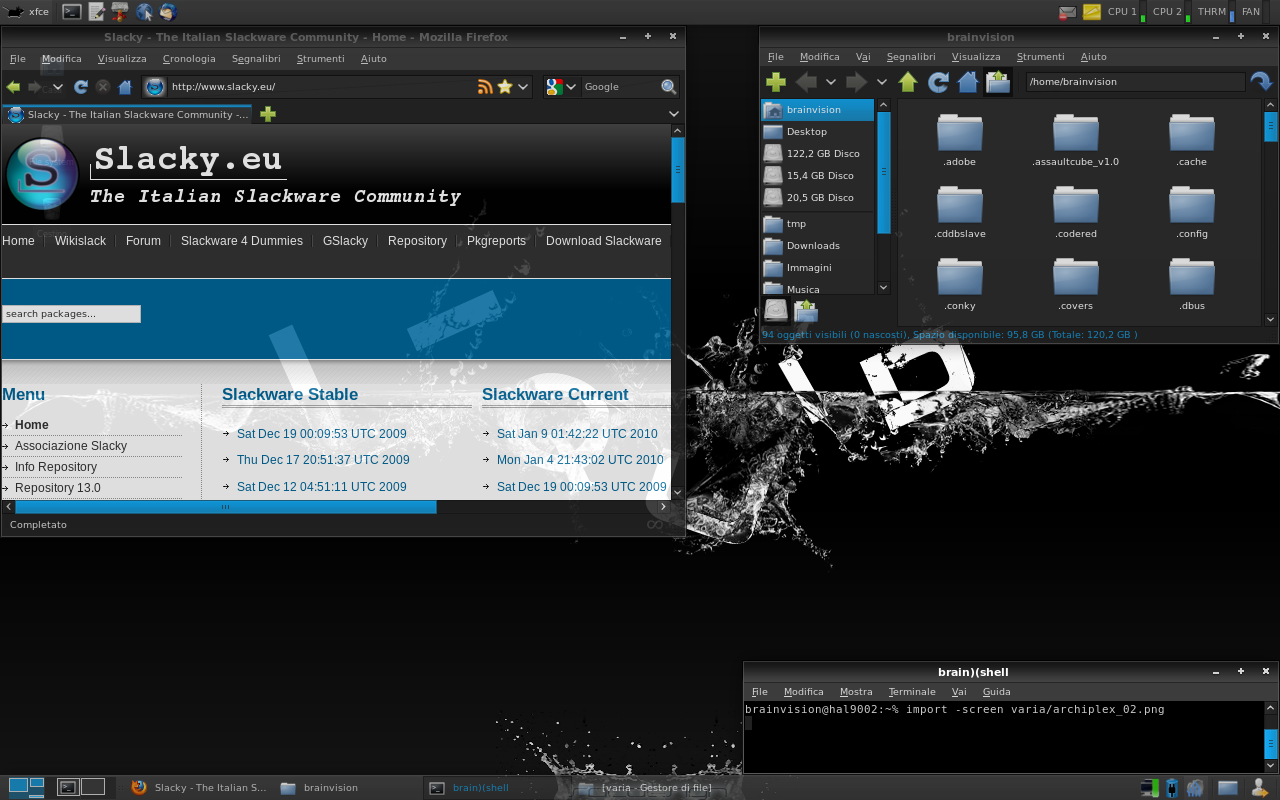
Task: Open the yellow notes icon in panel
Action: click(x=1092, y=12)
